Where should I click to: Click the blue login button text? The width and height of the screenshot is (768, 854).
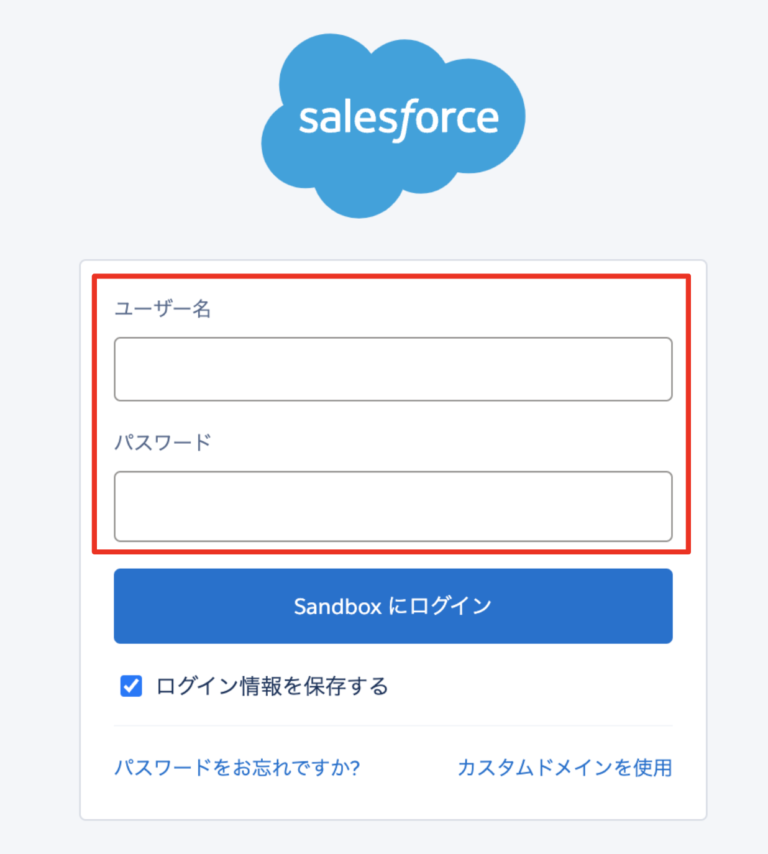[393, 605]
